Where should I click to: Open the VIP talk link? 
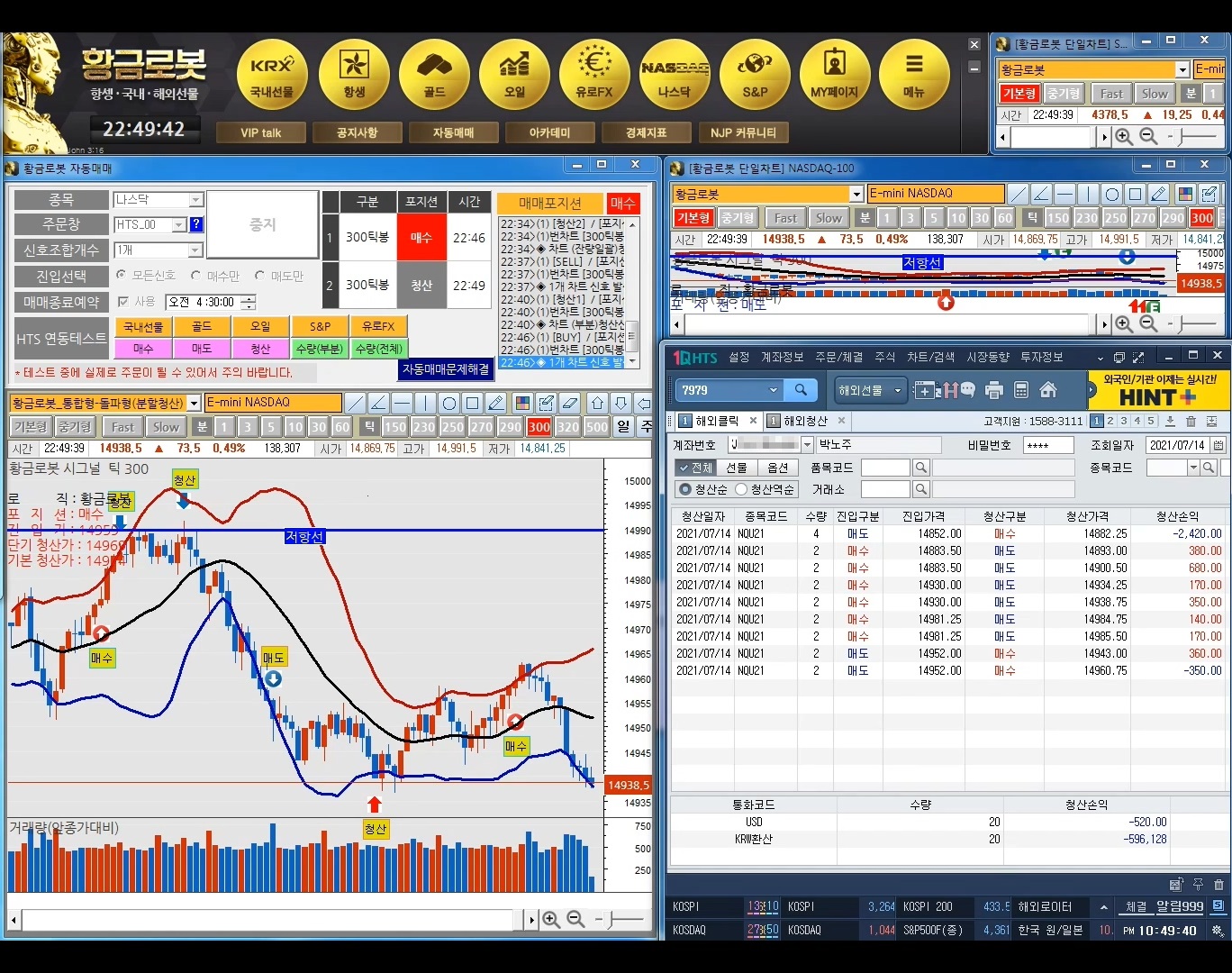[x=261, y=132]
